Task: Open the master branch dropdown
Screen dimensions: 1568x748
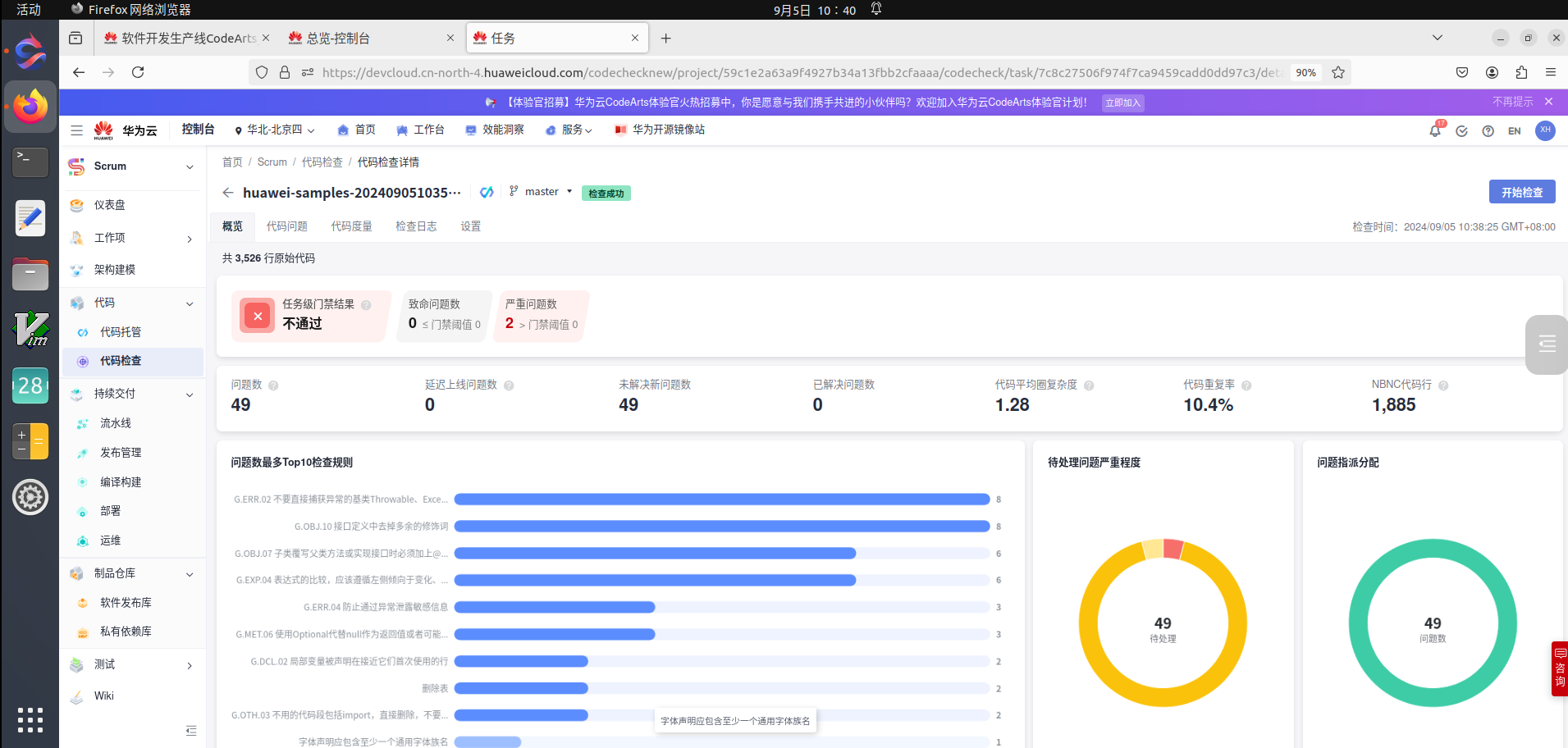Action: [x=541, y=192]
